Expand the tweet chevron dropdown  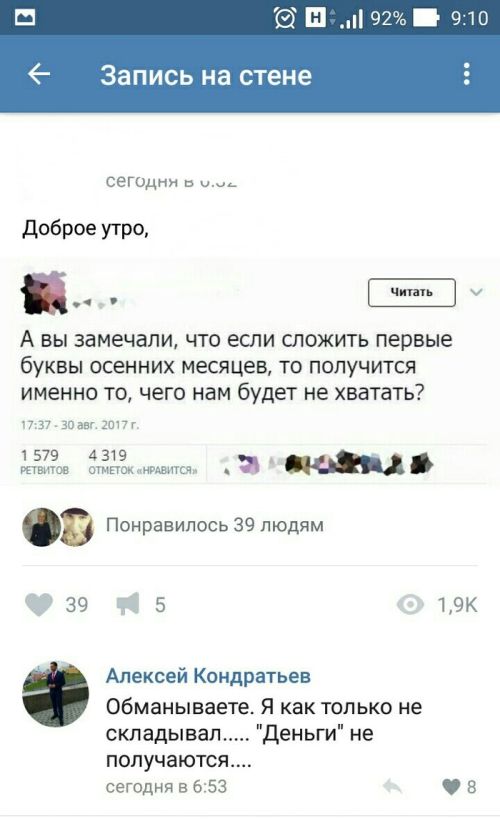tap(476, 292)
